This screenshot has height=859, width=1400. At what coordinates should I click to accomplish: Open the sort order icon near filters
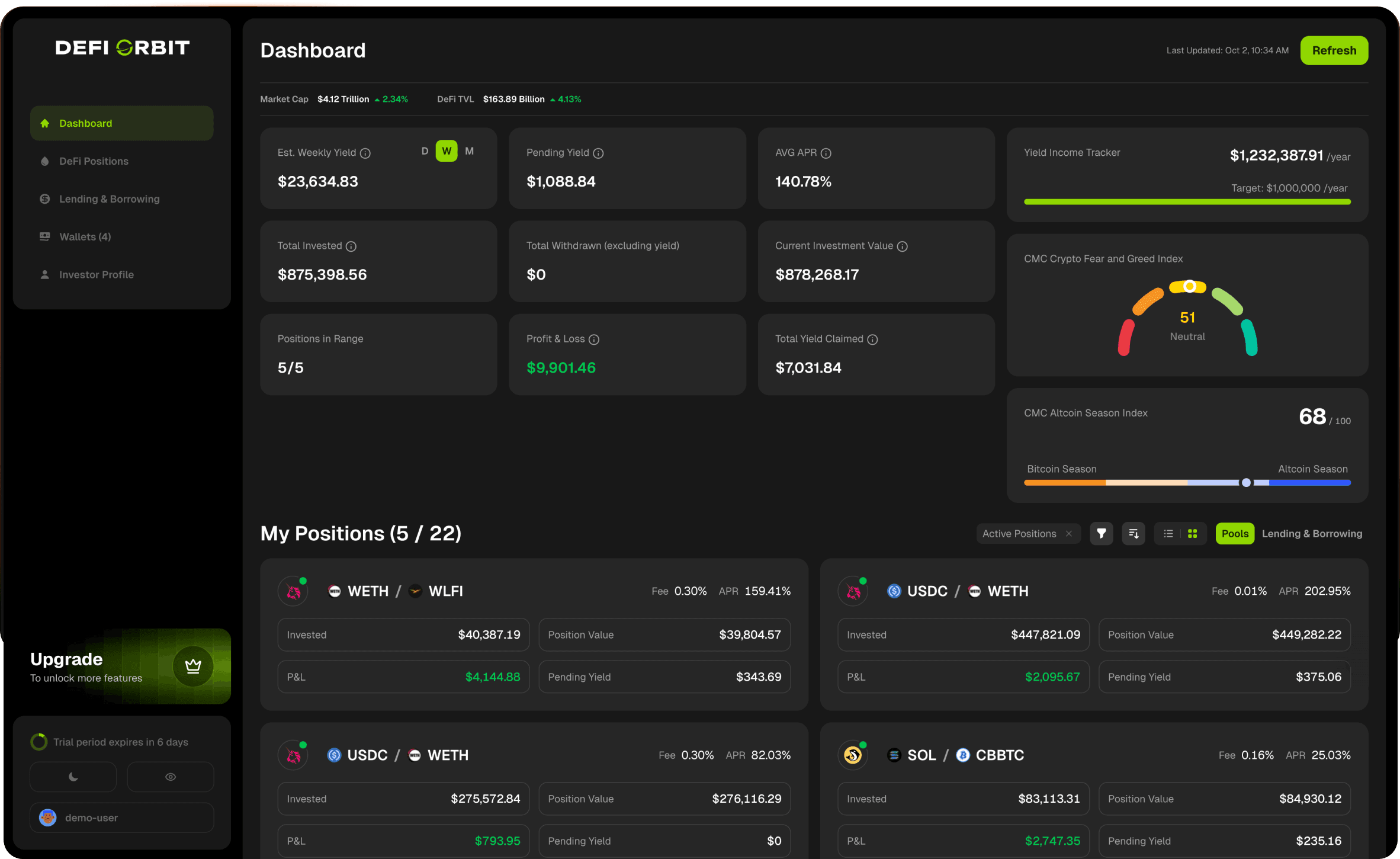(x=1133, y=533)
